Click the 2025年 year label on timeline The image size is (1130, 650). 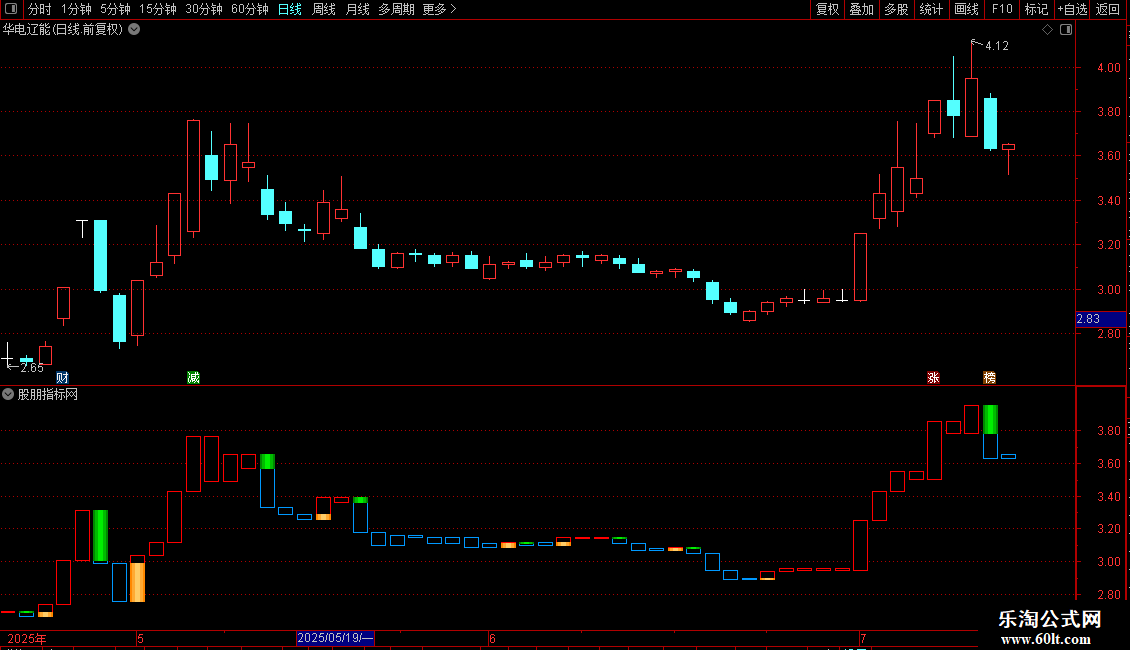point(27,638)
